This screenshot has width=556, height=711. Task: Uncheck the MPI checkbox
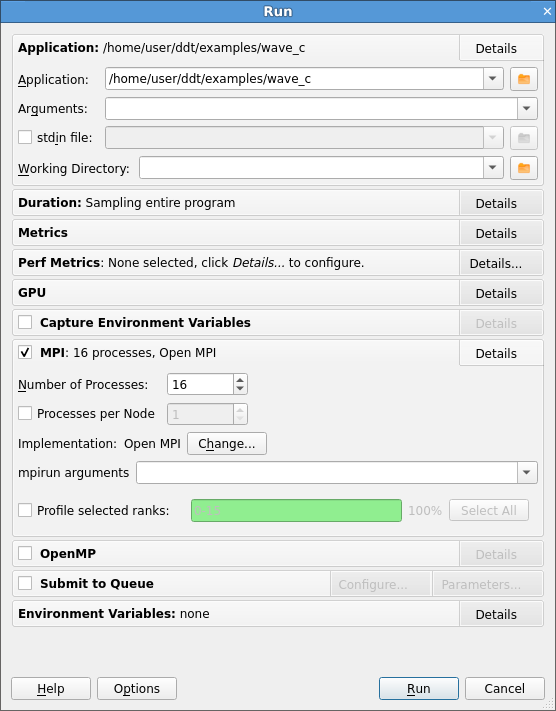[25, 352]
